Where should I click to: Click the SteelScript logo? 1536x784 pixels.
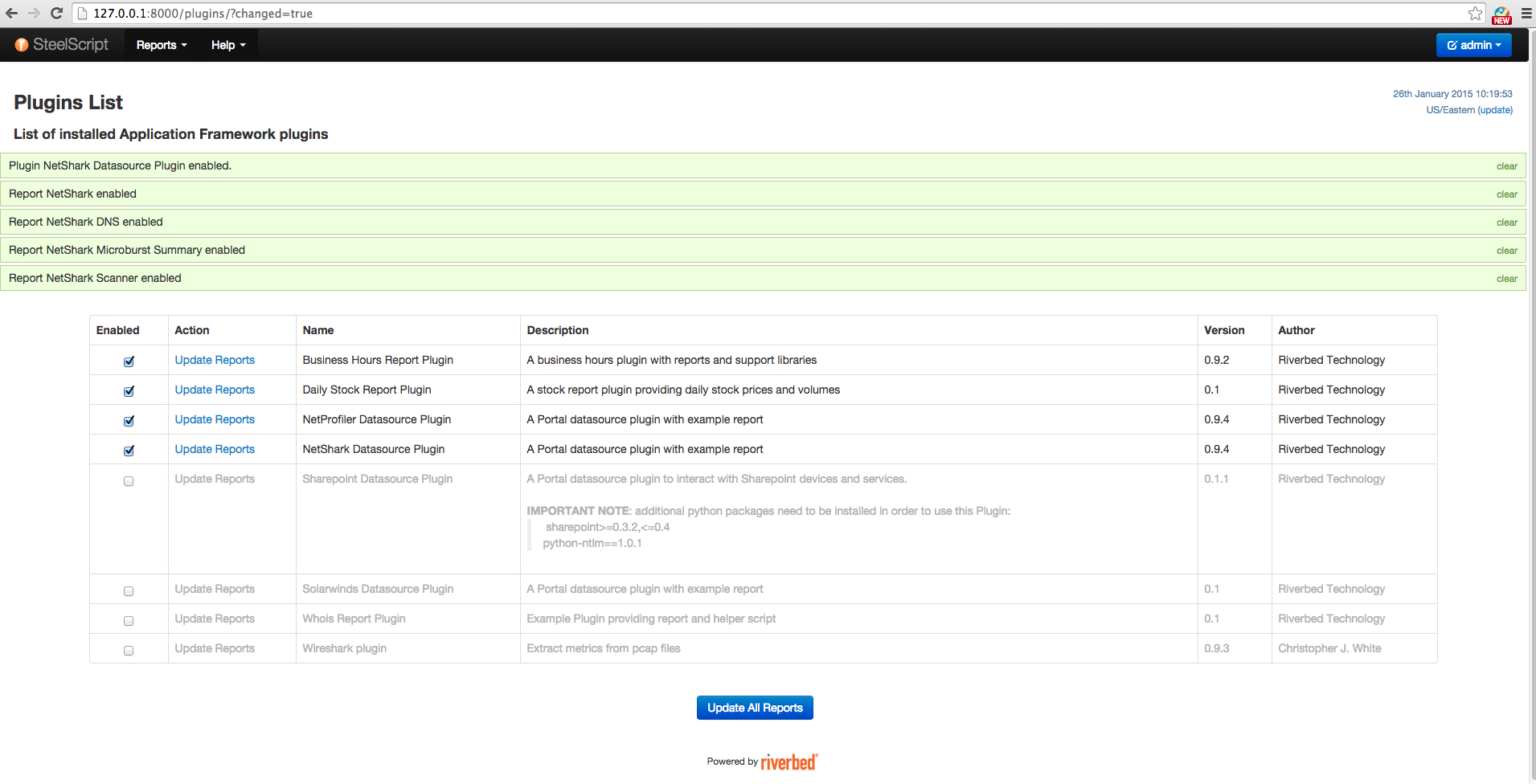(x=62, y=45)
